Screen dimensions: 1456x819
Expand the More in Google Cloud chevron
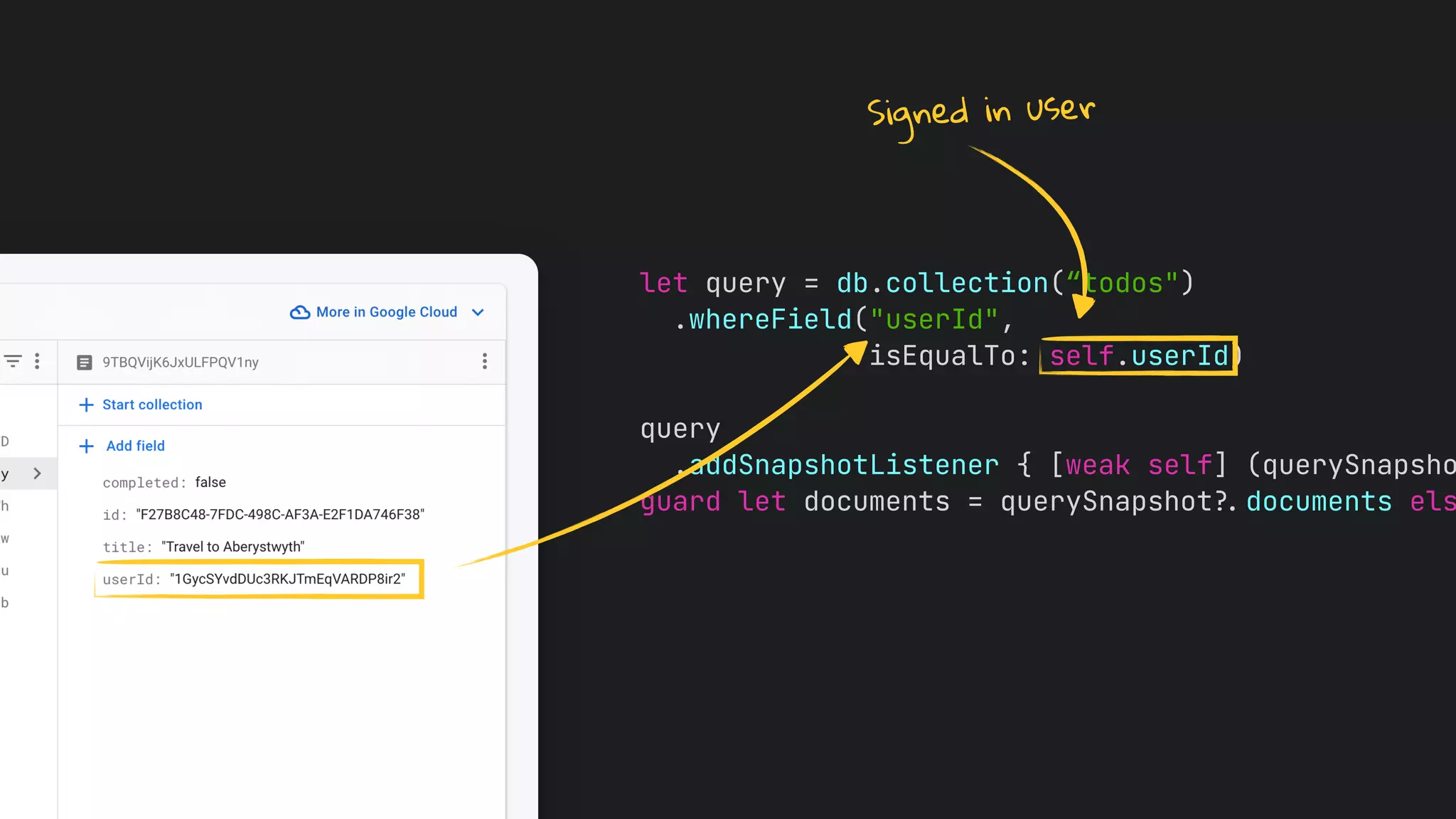pos(478,312)
